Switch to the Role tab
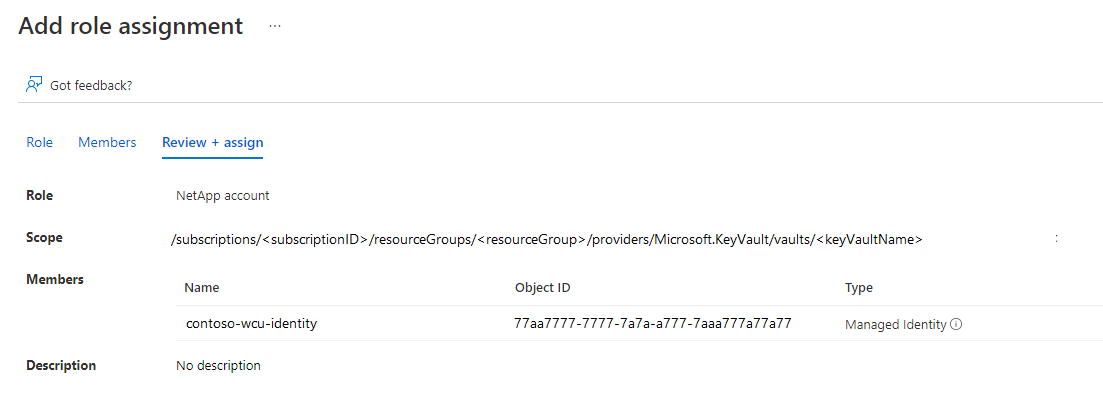 tap(39, 142)
